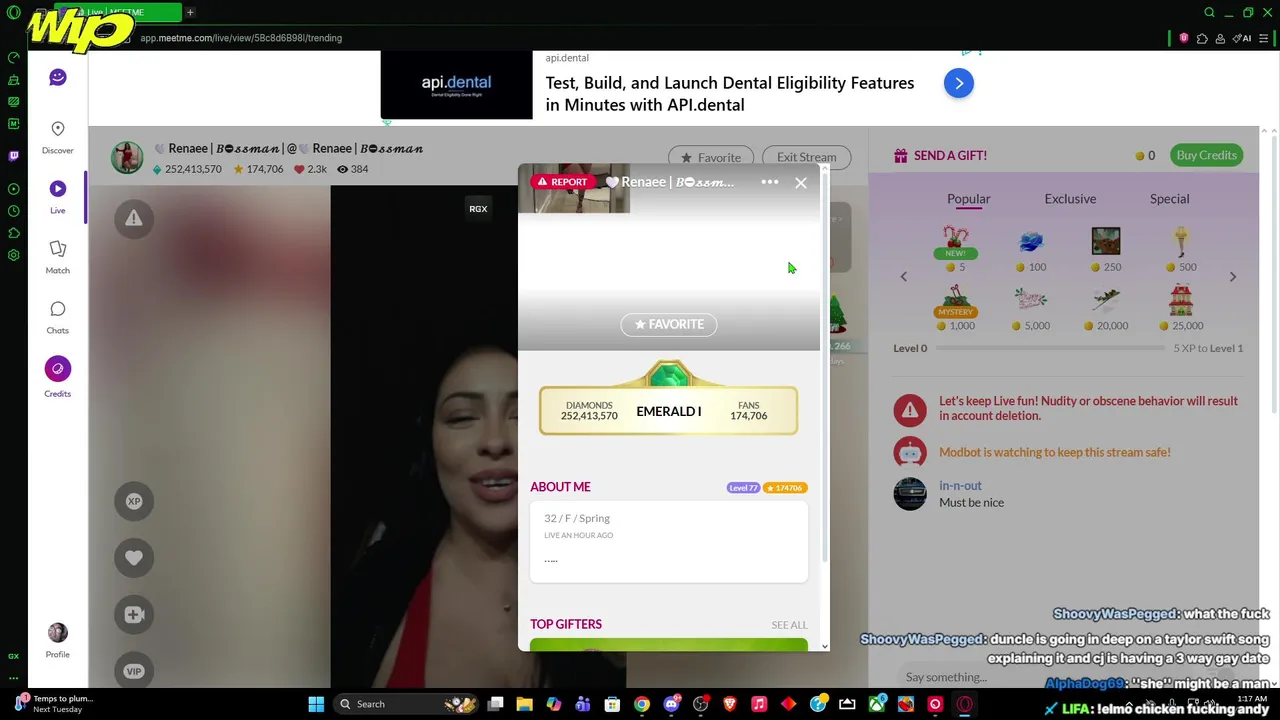Send the 5,000 coin gift
Viewport: 1280px width, 720px height.
[1031, 307]
